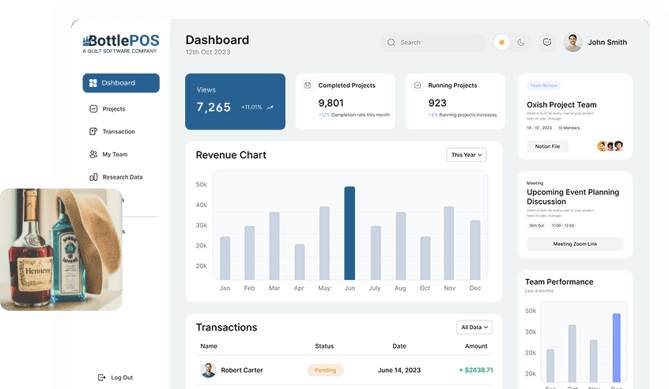Click the Jan revenue bar
The width and height of the screenshot is (669, 389).
click(x=225, y=258)
